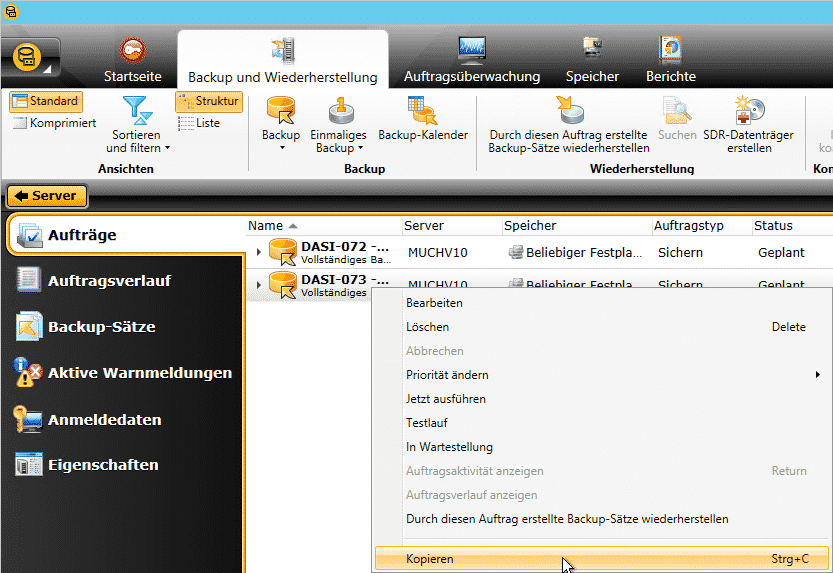Click Geplant status of DASI-072

781,253
